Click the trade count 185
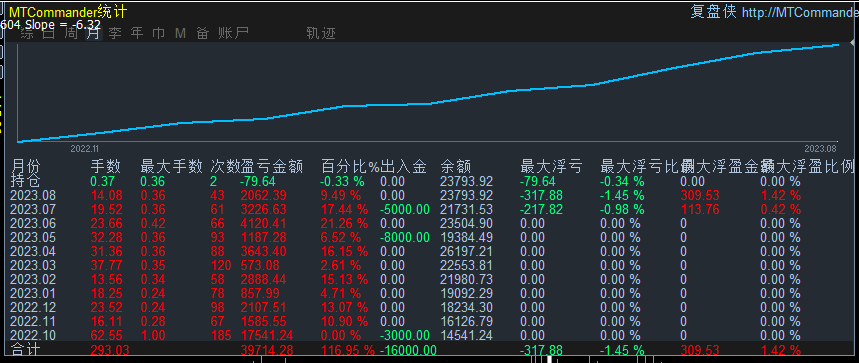859x363 pixels. click(220, 335)
